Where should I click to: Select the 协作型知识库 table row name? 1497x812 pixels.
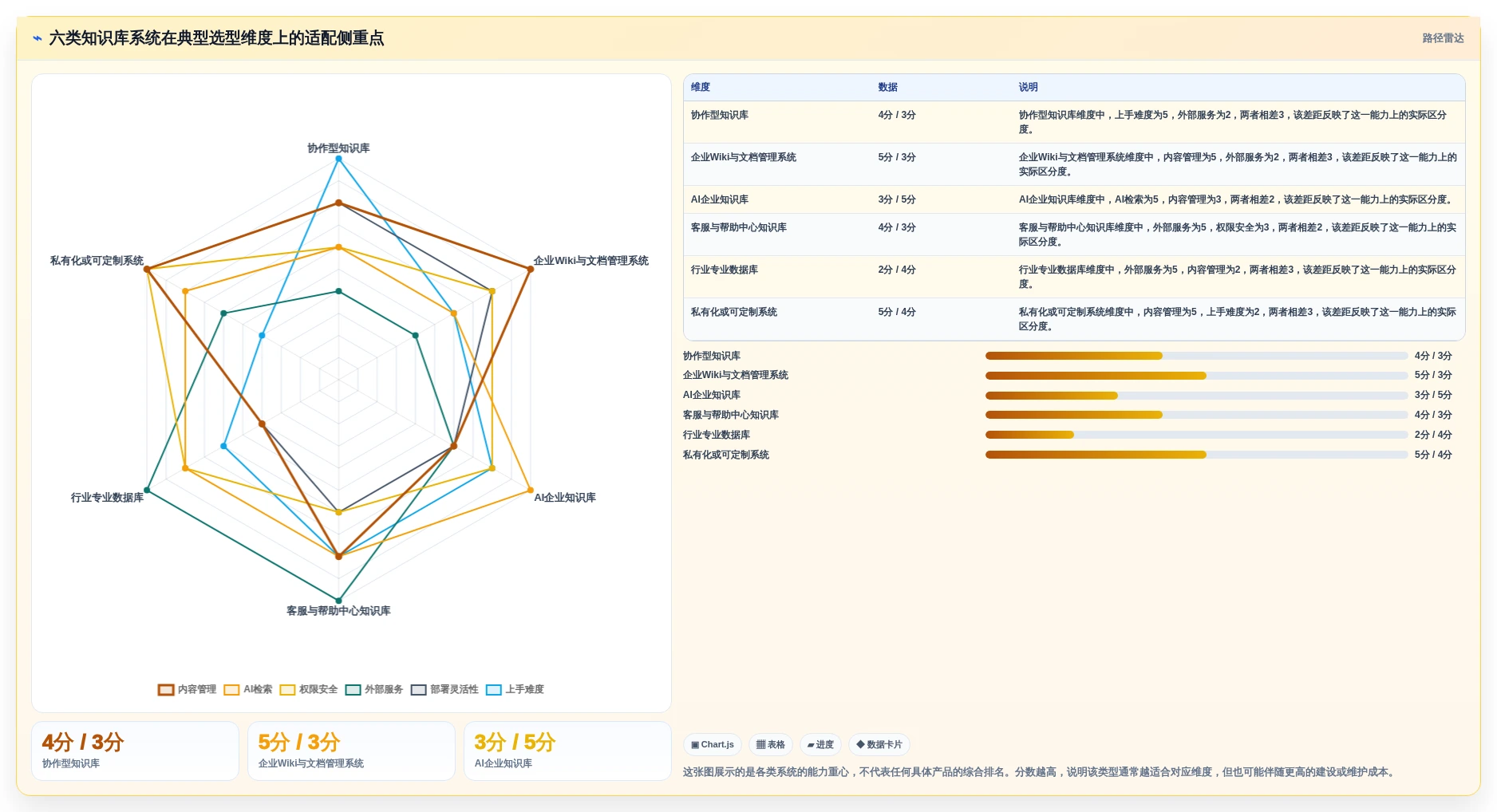(720, 115)
